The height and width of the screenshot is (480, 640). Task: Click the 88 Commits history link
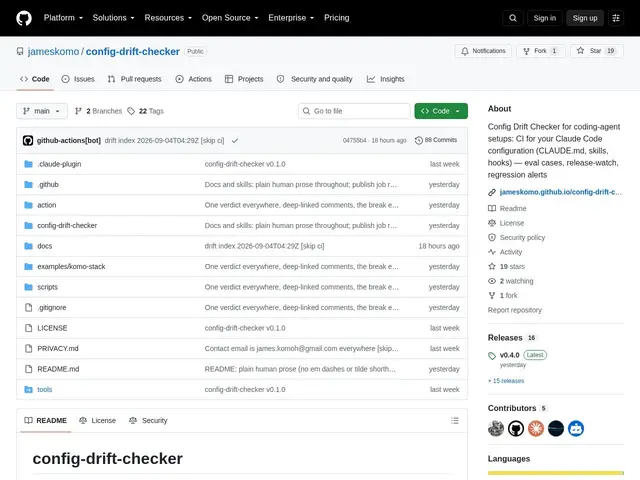pos(436,140)
